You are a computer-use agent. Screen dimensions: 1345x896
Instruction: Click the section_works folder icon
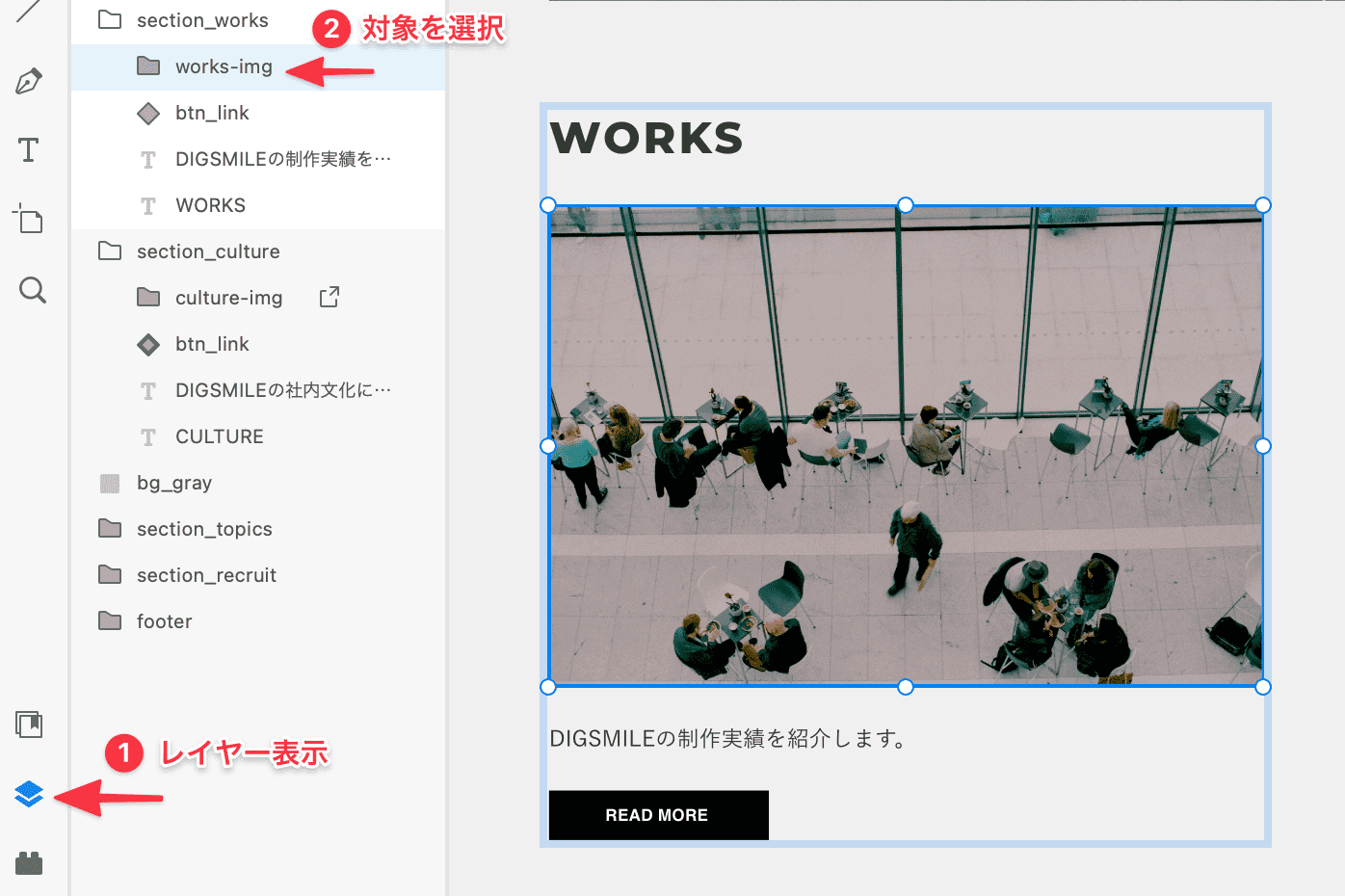[110, 20]
